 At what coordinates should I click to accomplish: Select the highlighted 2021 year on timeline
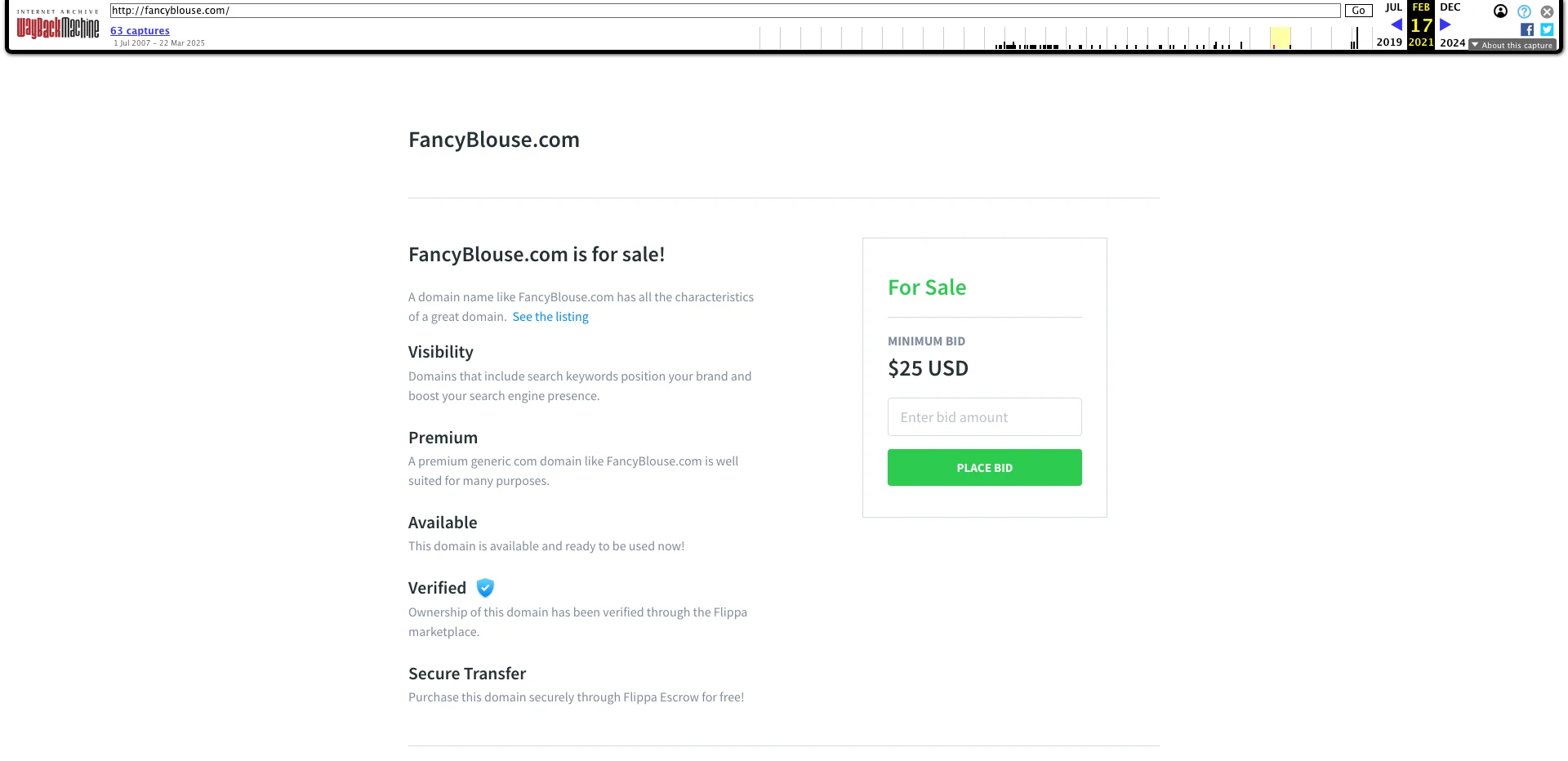pyautogui.click(x=1280, y=38)
